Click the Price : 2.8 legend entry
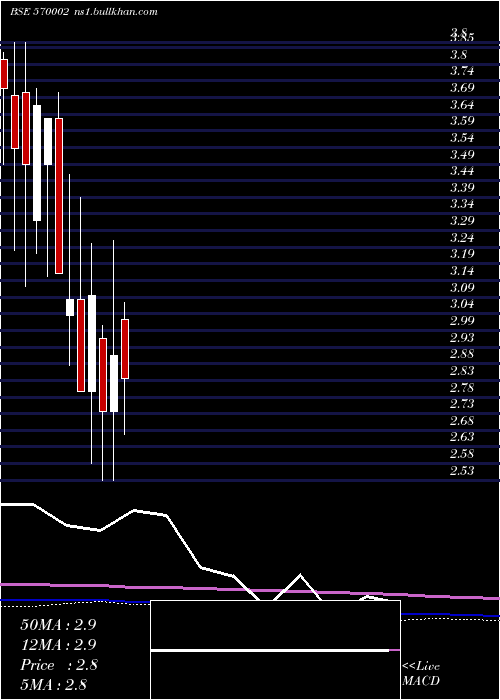The image size is (500, 700). 58,665
